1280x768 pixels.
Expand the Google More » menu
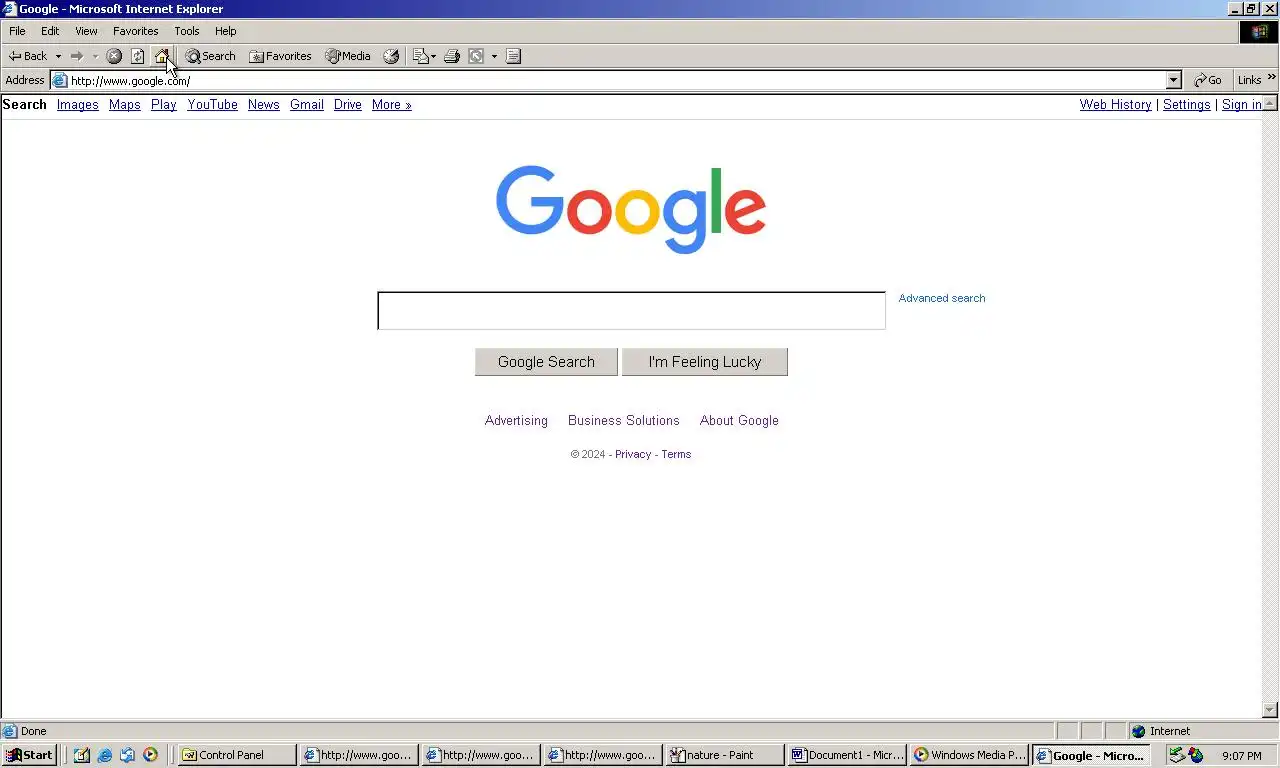[391, 104]
